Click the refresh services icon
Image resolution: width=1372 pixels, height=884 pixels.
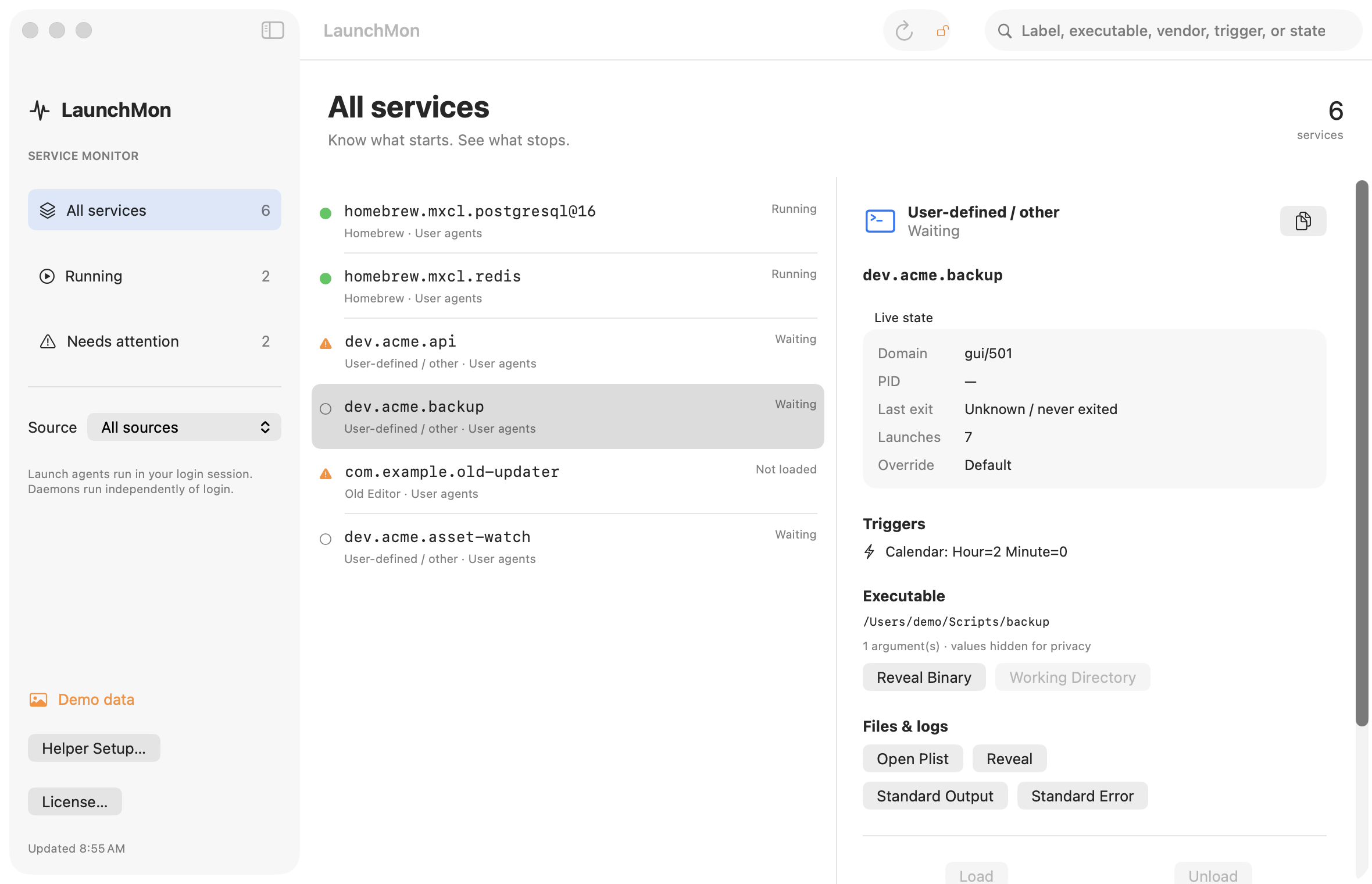903,31
